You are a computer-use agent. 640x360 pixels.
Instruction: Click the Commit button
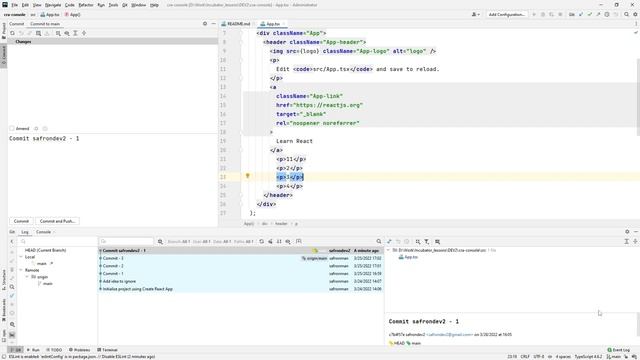pos(21,221)
